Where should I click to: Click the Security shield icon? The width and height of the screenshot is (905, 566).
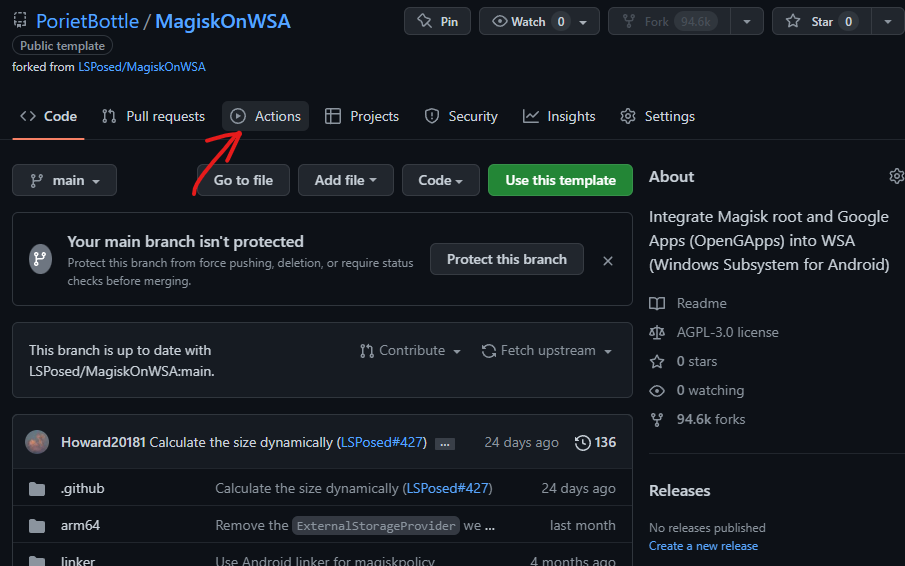pyautogui.click(x=432, y=116)
